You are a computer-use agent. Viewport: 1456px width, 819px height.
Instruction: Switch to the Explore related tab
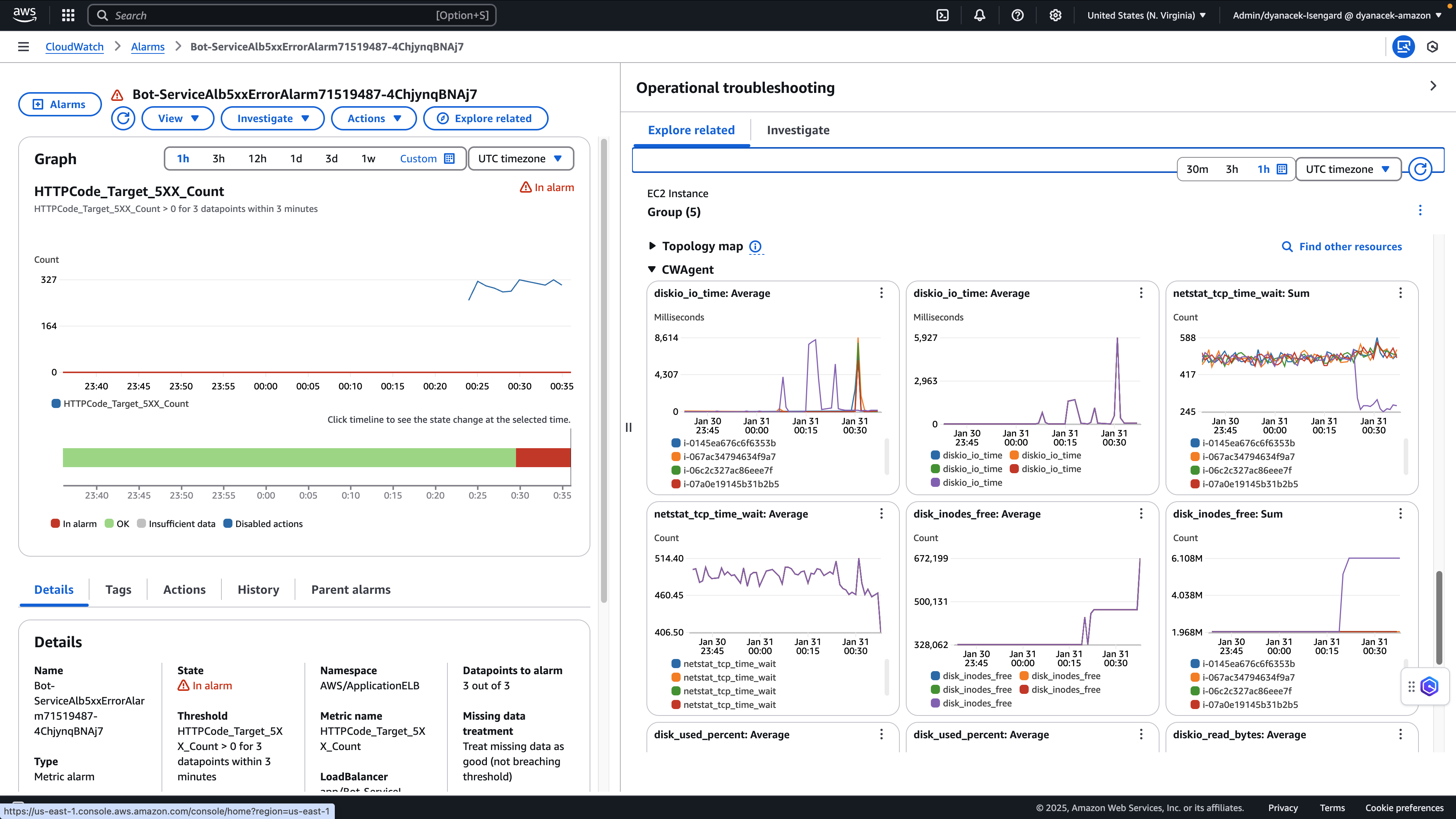tap(691, 130)
